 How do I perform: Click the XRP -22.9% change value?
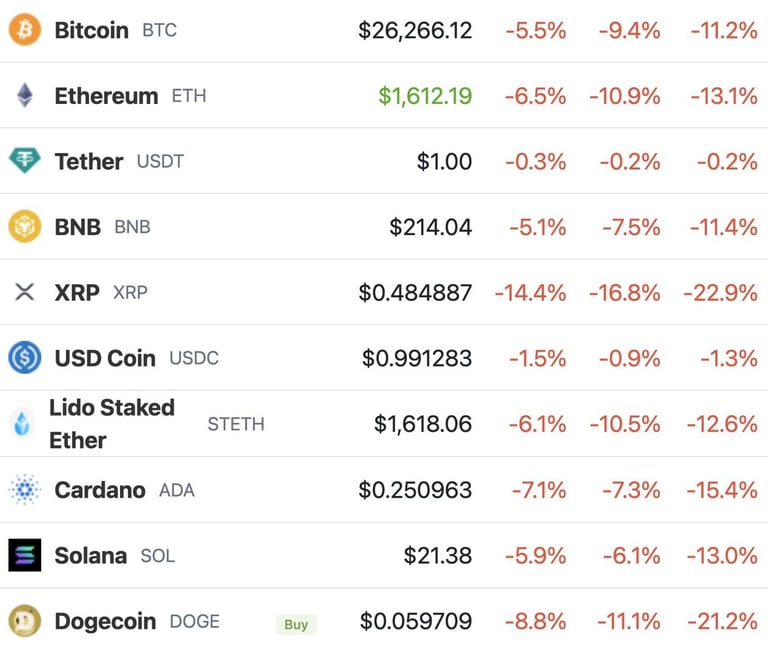(720, 293)
